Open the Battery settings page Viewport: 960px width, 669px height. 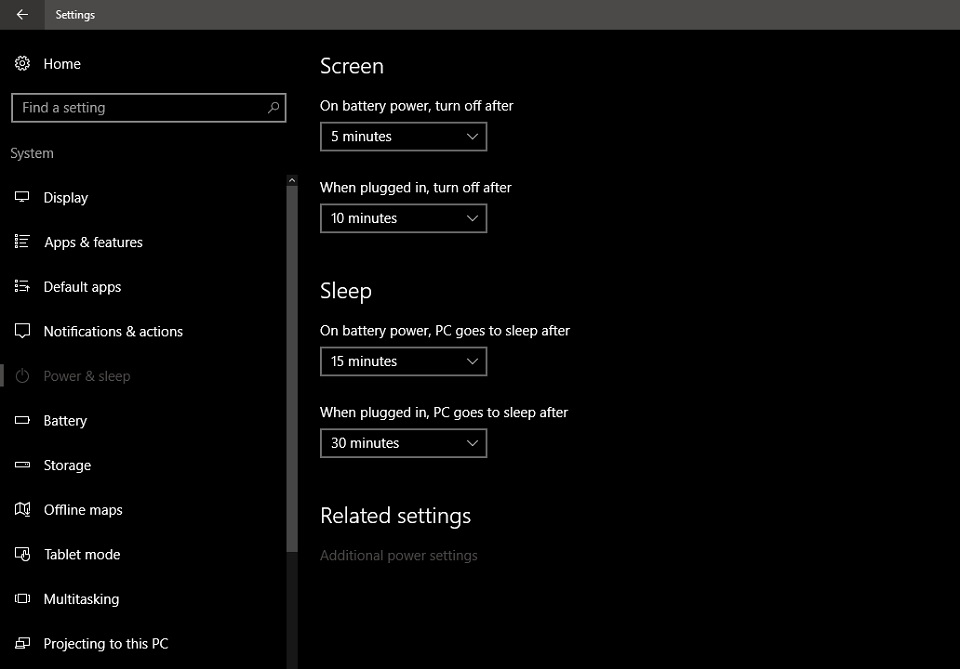coord(65,420)
